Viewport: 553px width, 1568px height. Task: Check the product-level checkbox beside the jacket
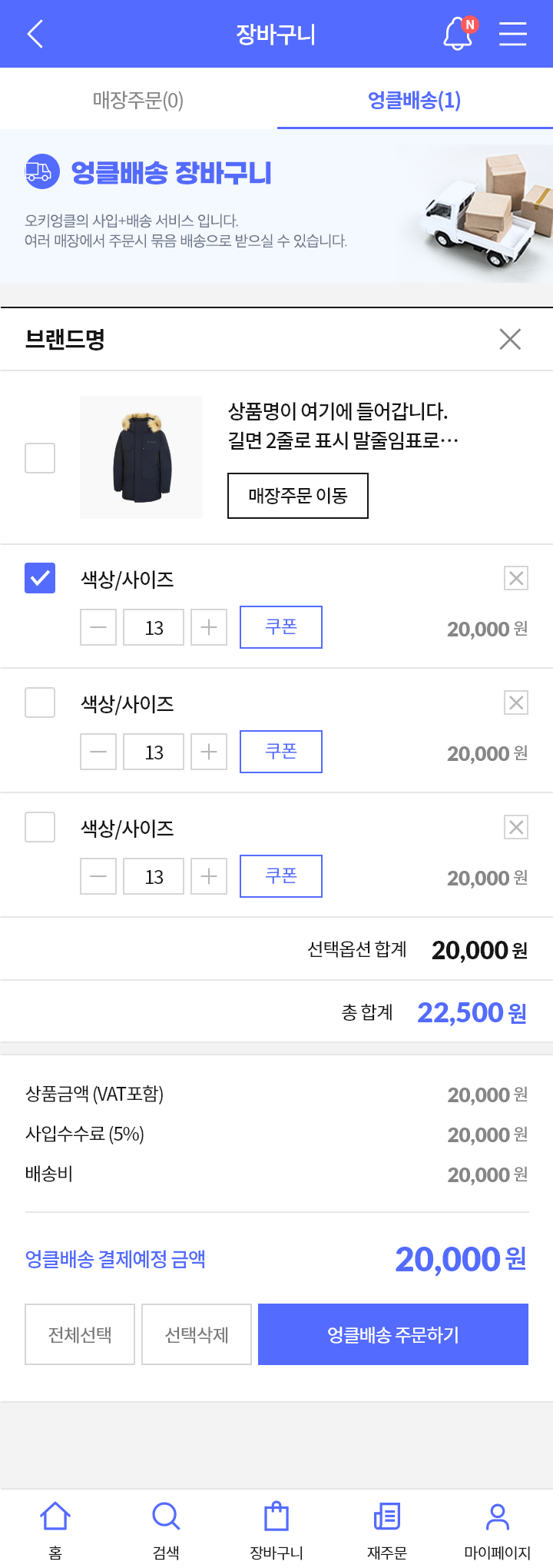coord(40,458)
